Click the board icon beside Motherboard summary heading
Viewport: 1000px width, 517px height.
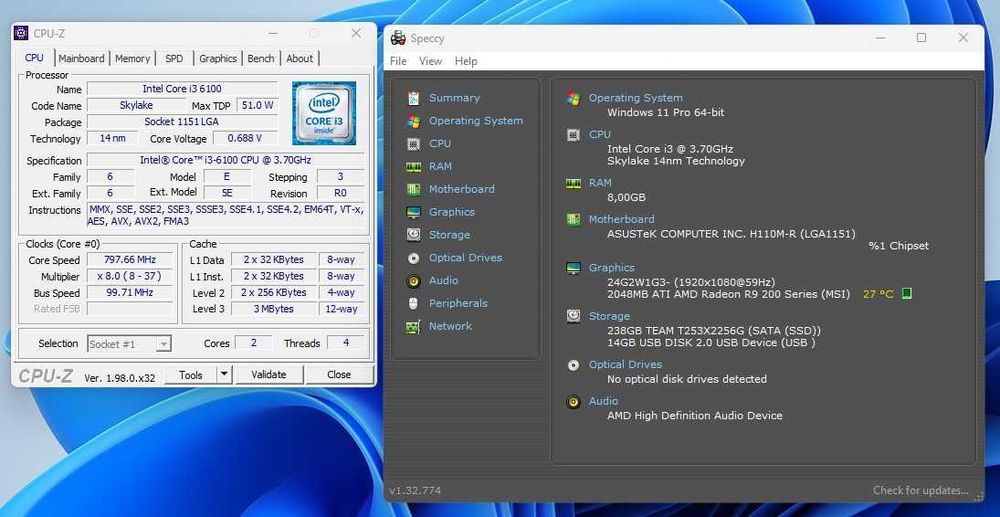pyautogui.click(x=573, y=219)
